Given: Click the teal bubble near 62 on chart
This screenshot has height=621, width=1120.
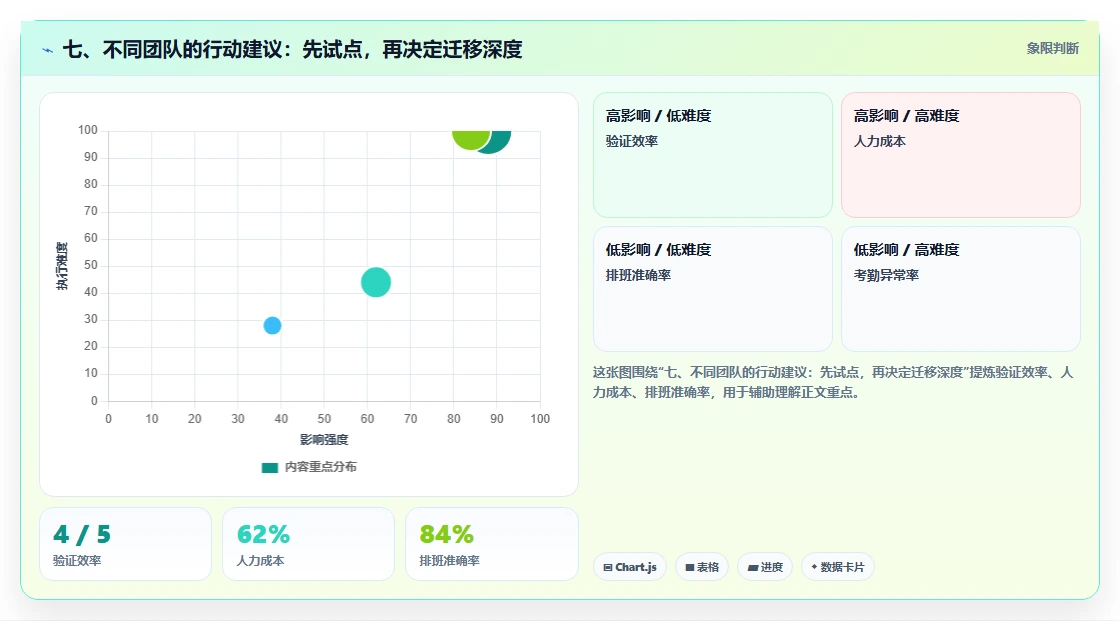Looking at the screenshot, I should point(376,282).
